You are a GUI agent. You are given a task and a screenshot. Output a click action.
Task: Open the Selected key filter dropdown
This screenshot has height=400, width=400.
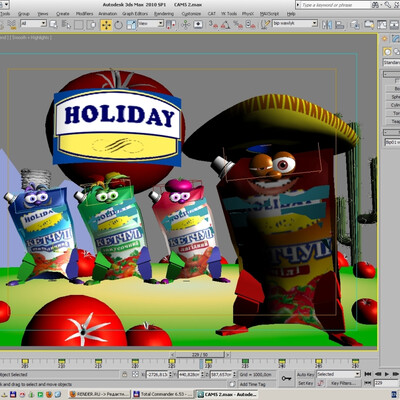coord(338,374)
